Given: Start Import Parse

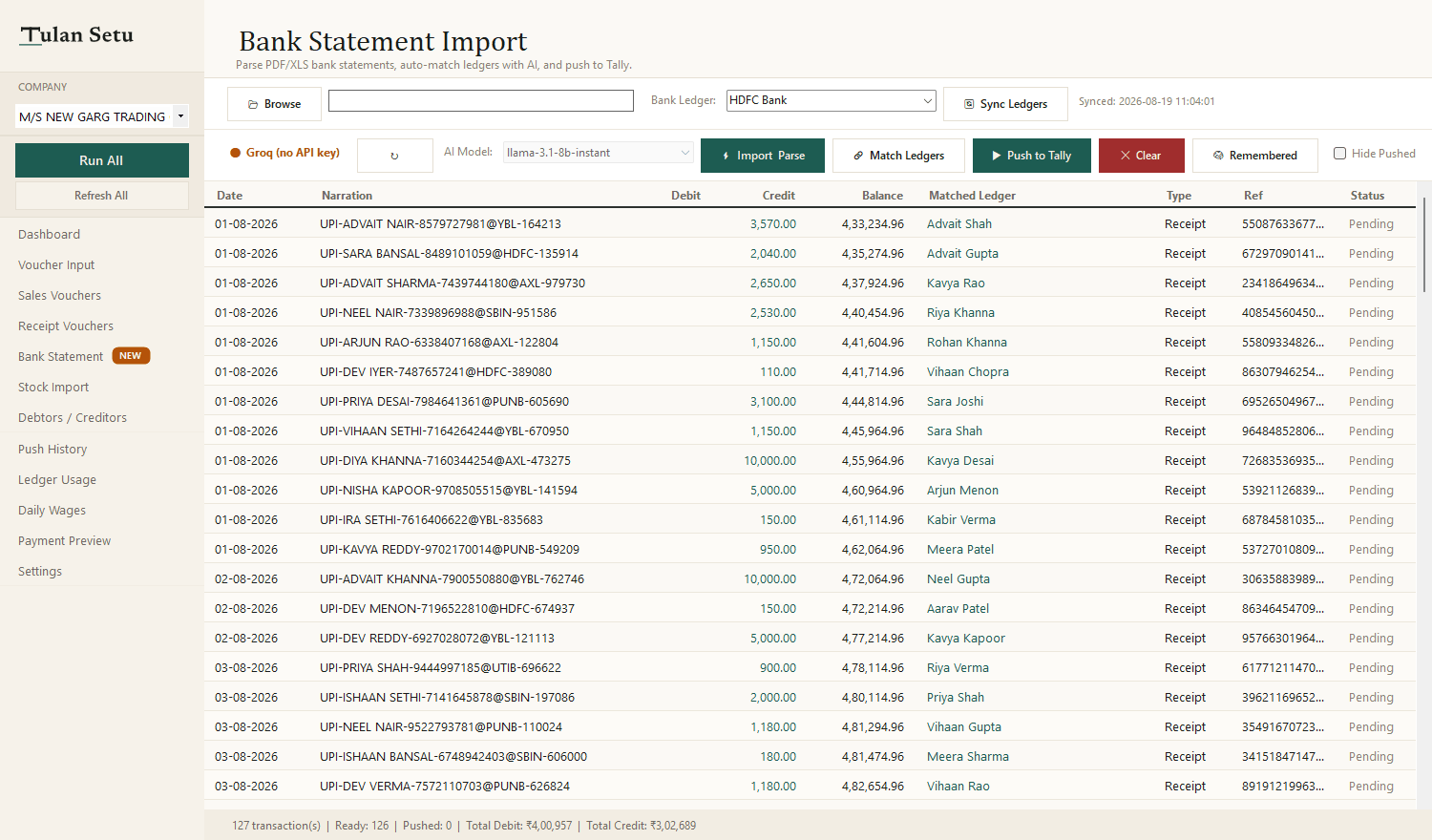Looking at the screenshot, I should pyautogui.click(x=763, y=156).
